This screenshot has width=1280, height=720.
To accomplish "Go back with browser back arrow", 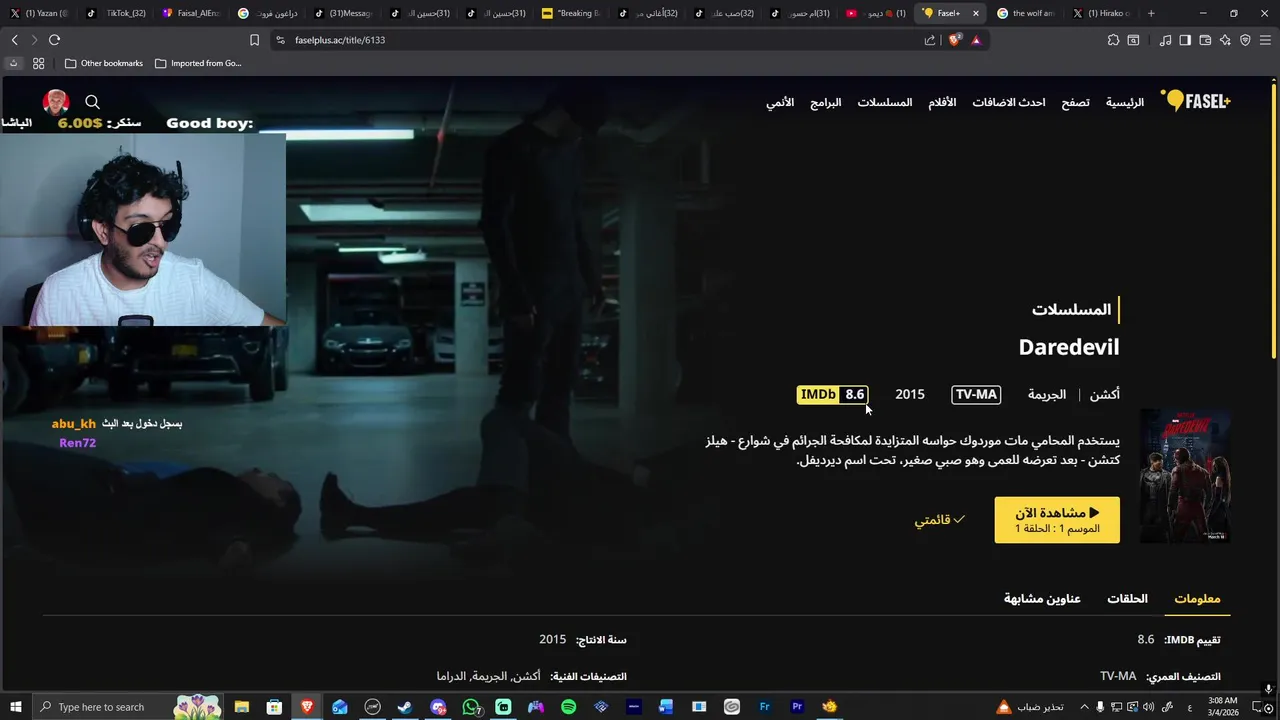I will pos(14,40).
